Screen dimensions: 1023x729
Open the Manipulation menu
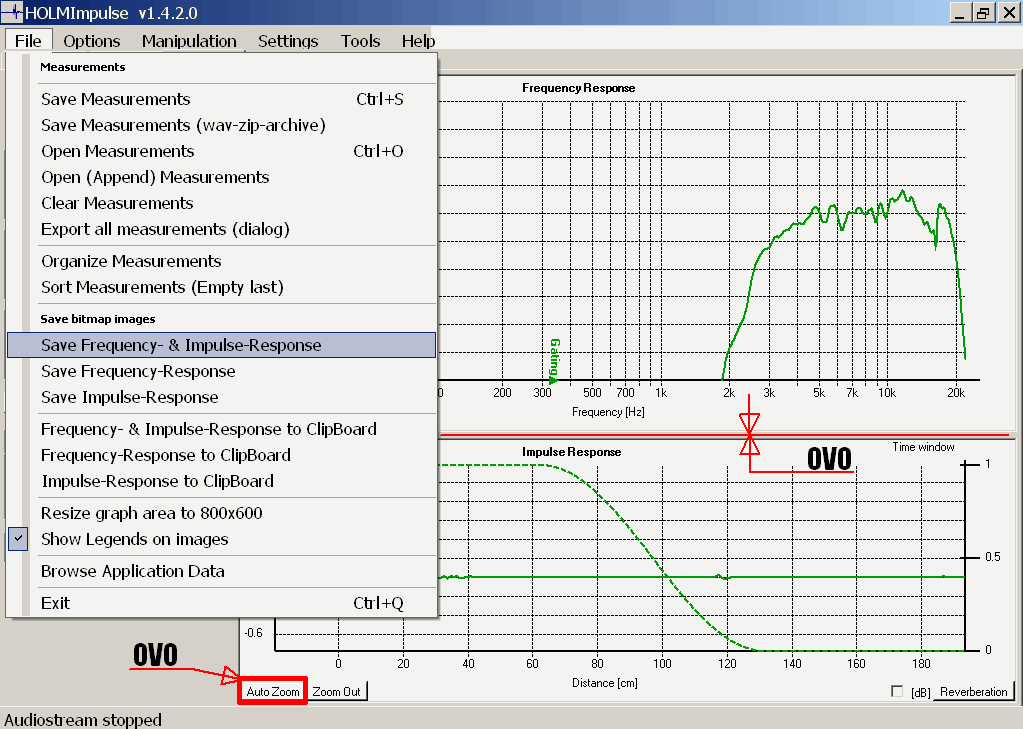click(189, 41)
